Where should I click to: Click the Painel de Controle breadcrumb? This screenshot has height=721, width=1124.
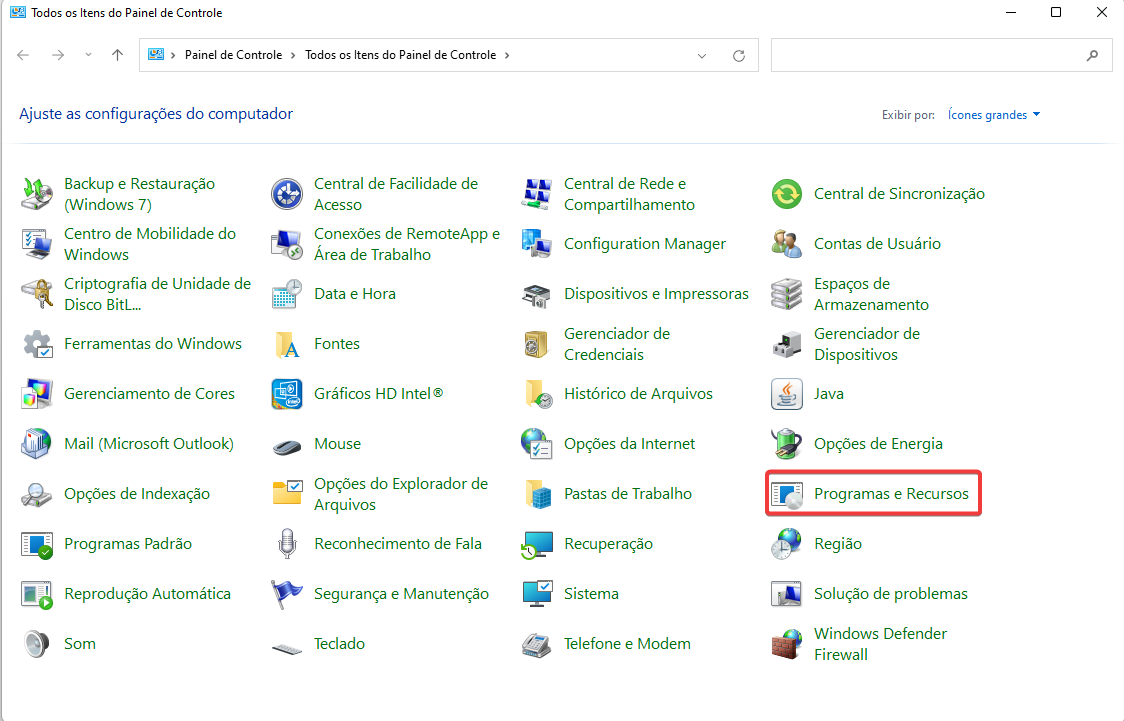(x=234, y=55)
